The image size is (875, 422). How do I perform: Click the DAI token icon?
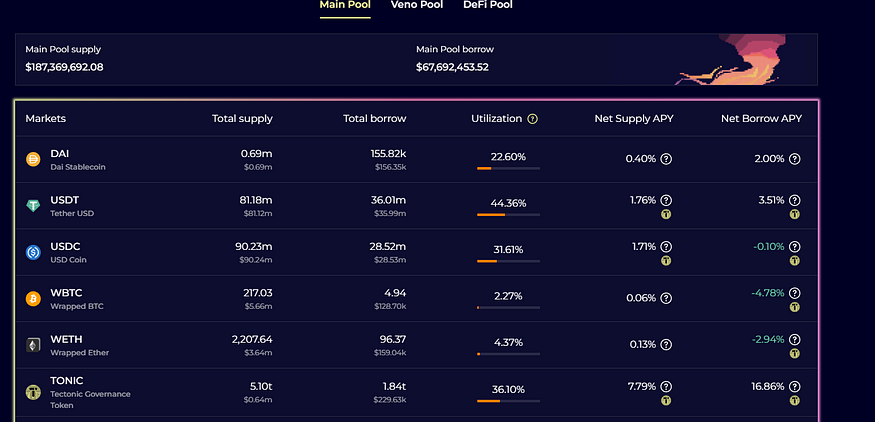coord(33,160)
